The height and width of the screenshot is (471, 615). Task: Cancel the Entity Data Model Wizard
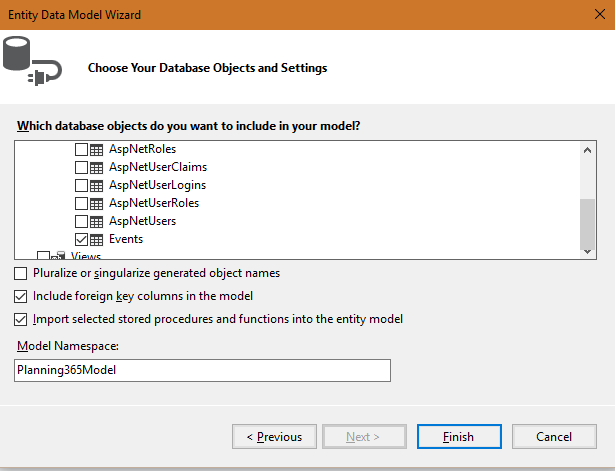pos(554,437)
